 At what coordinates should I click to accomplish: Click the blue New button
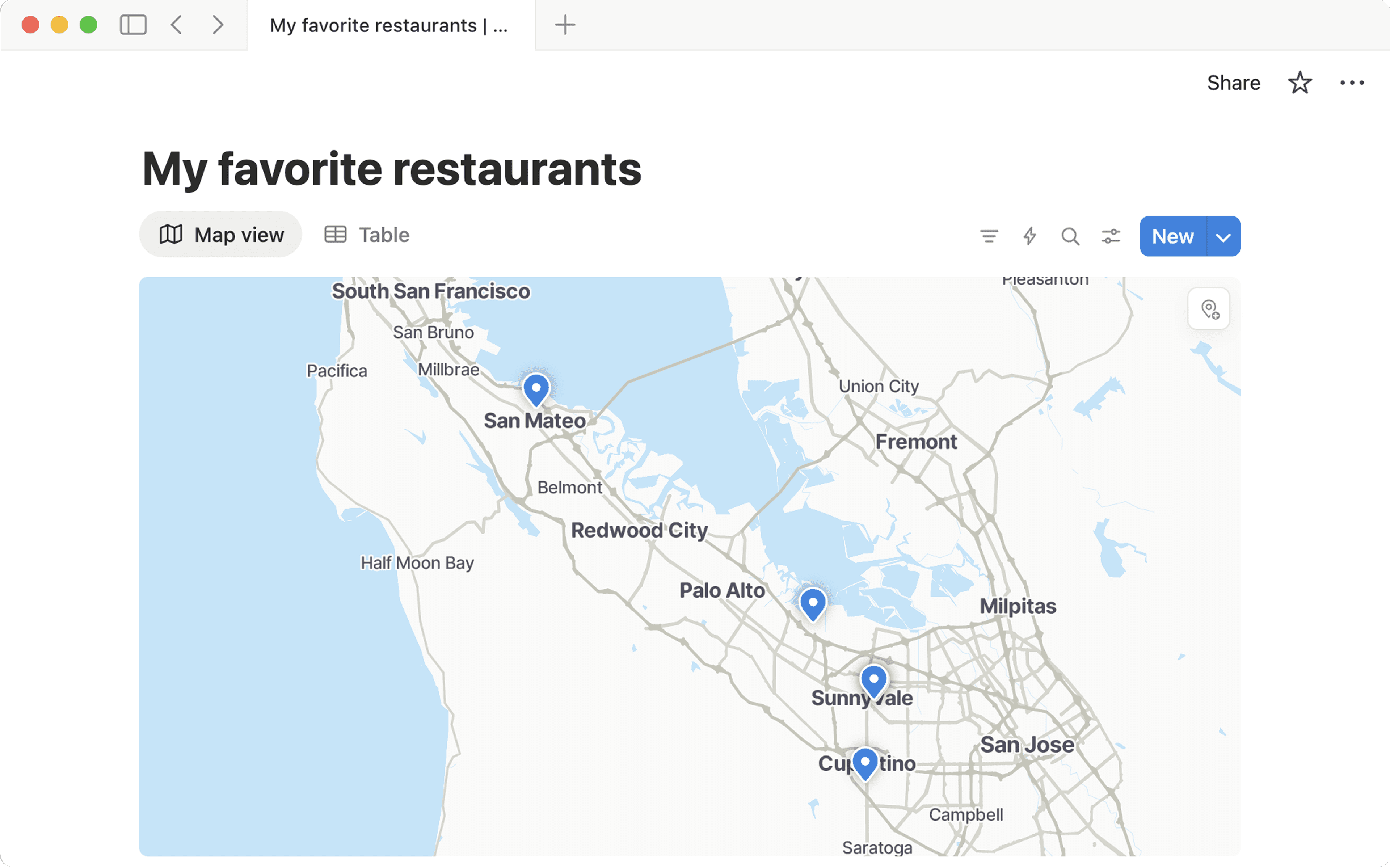(x=1172, y=236)
